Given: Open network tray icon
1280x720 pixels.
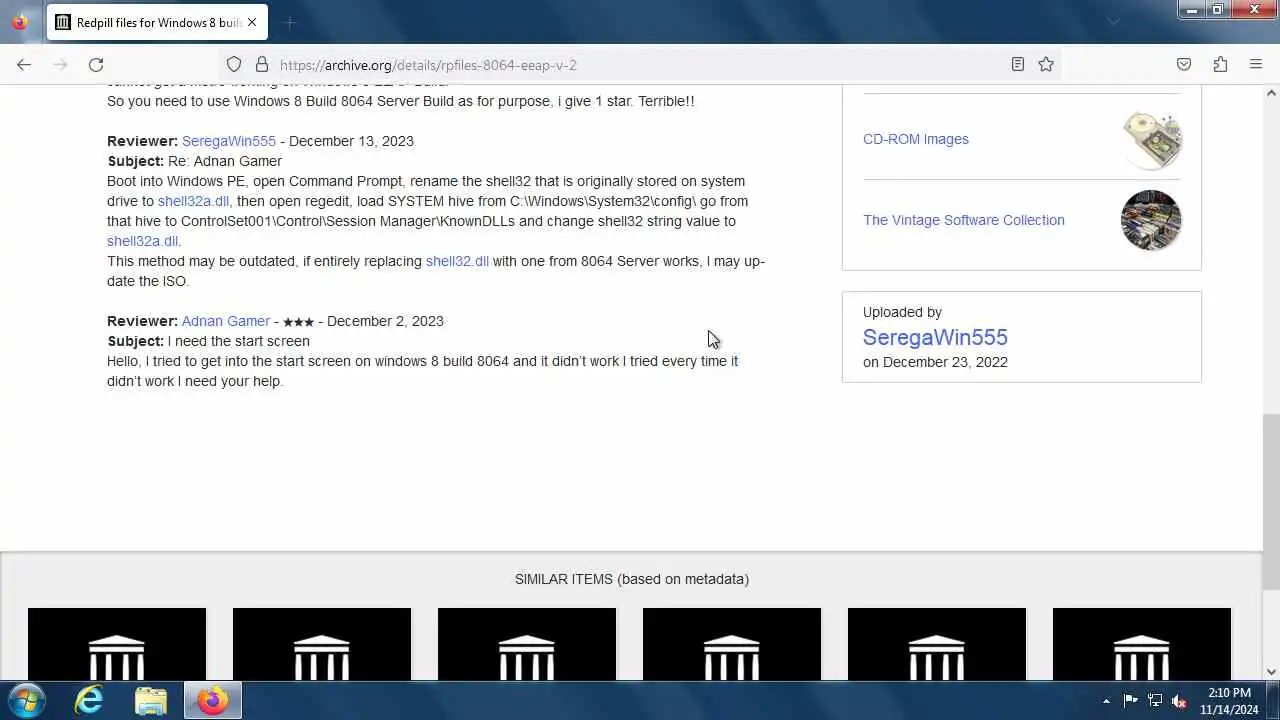Looking at the screenshot, I should tap(1155, 701).
